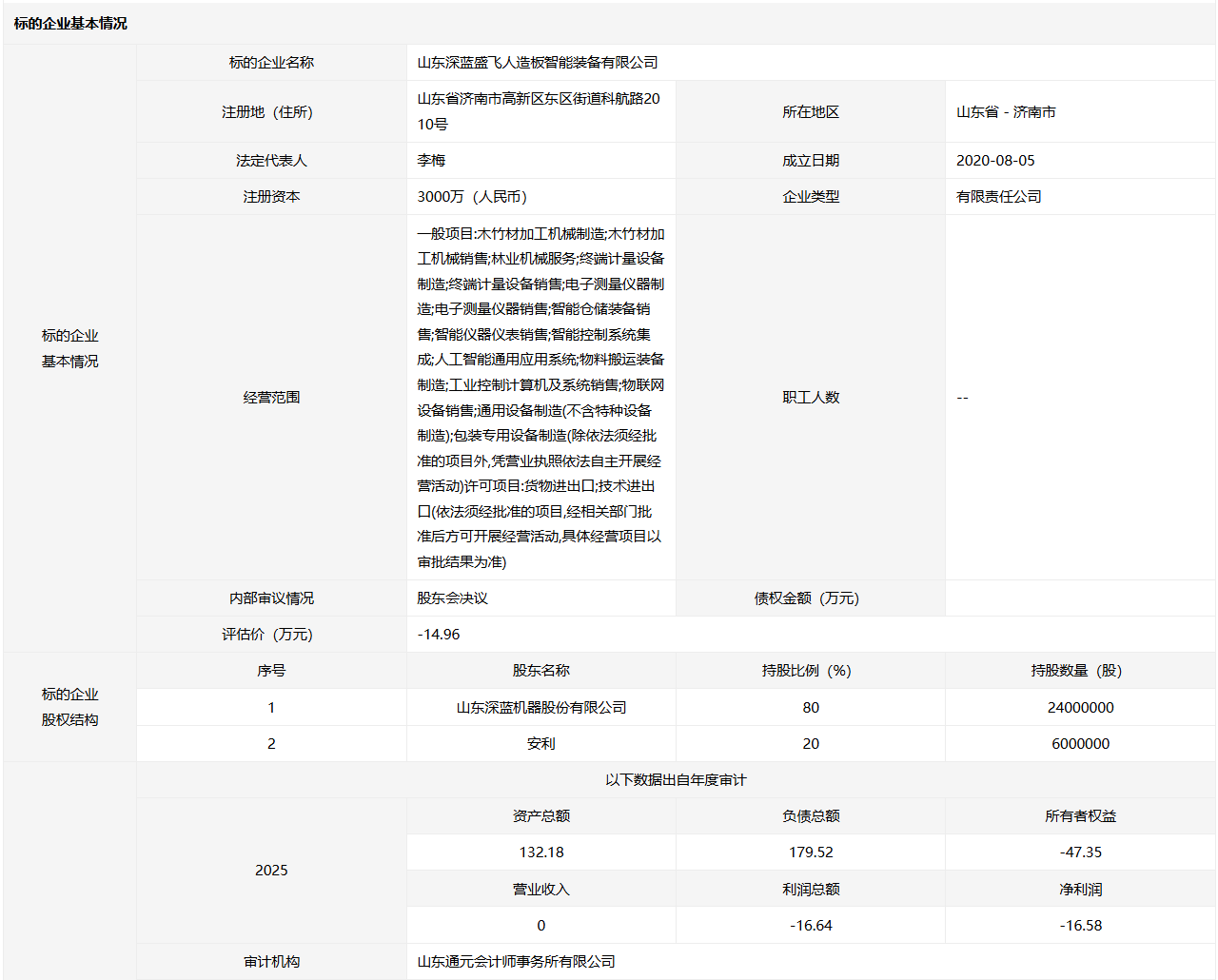Click shareholder 山东深蓝机器股份有限公司
The image size is (1218, 980).
click(x=541, y=707)
